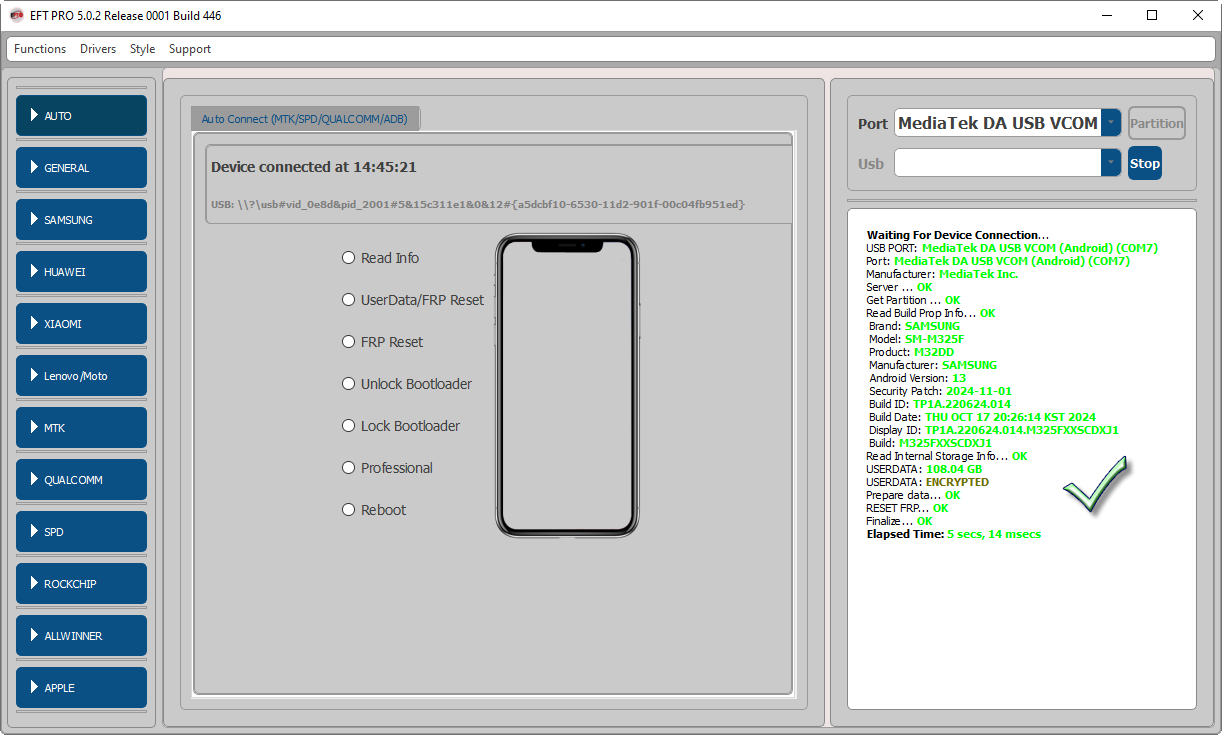The width and height of the screenshot is (1222, 735).
Task: Click the Model SM-M325F log line
Action: tap(917, 339)
